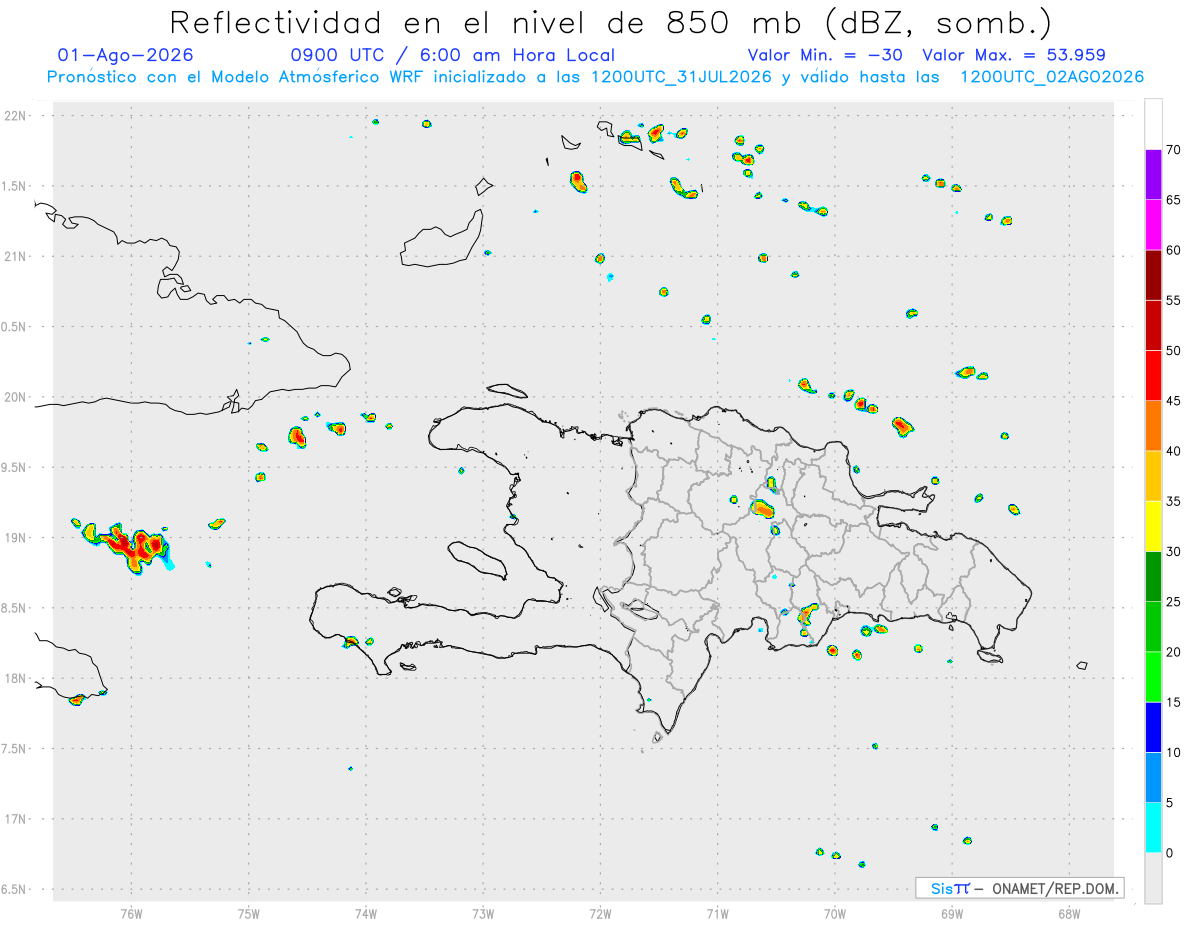Click the latitude label '19N'
The height and width of the screenshot is (927, 1200).
click(15, 538)
